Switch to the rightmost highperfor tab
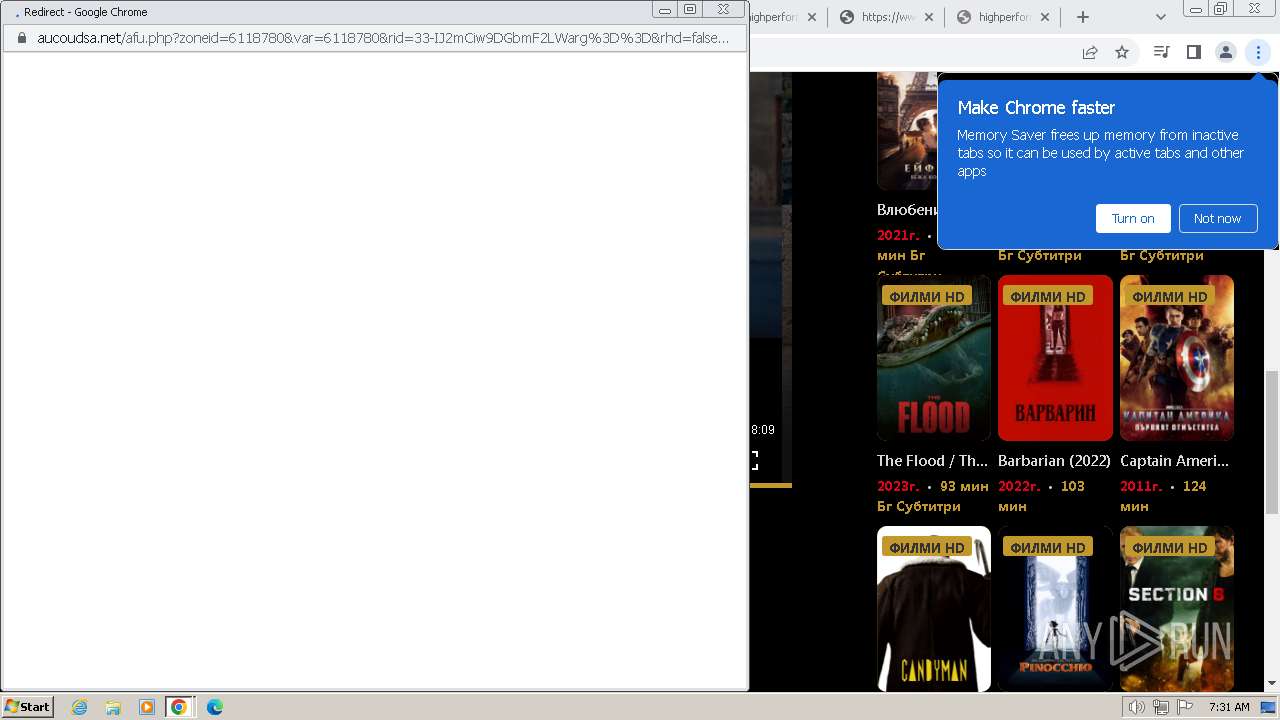 tap(1005, 17)
